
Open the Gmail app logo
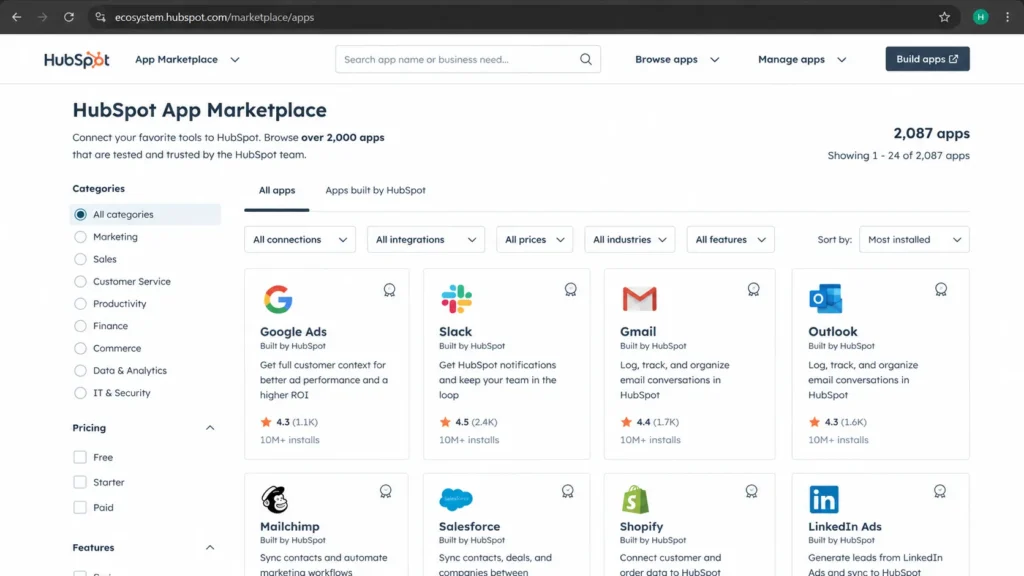(x=639, y=299)
